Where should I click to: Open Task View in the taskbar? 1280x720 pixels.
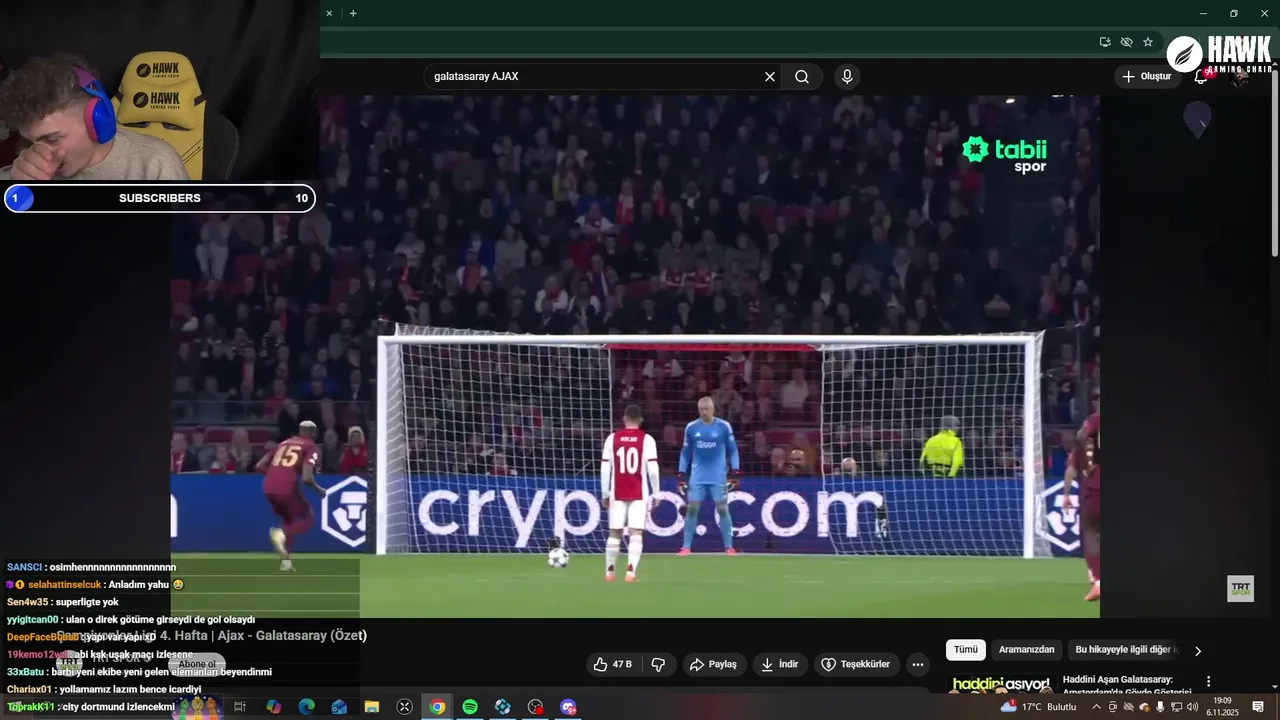(240, 707)
